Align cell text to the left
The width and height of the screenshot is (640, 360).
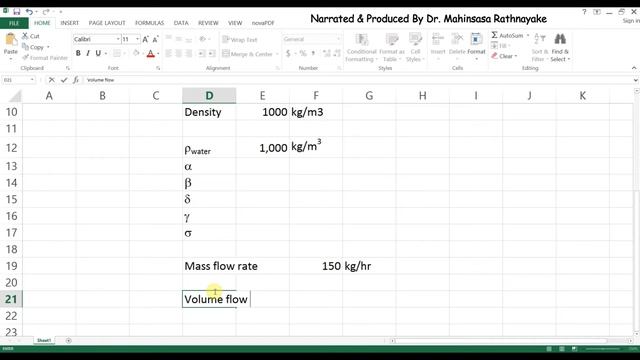[169, 53]
